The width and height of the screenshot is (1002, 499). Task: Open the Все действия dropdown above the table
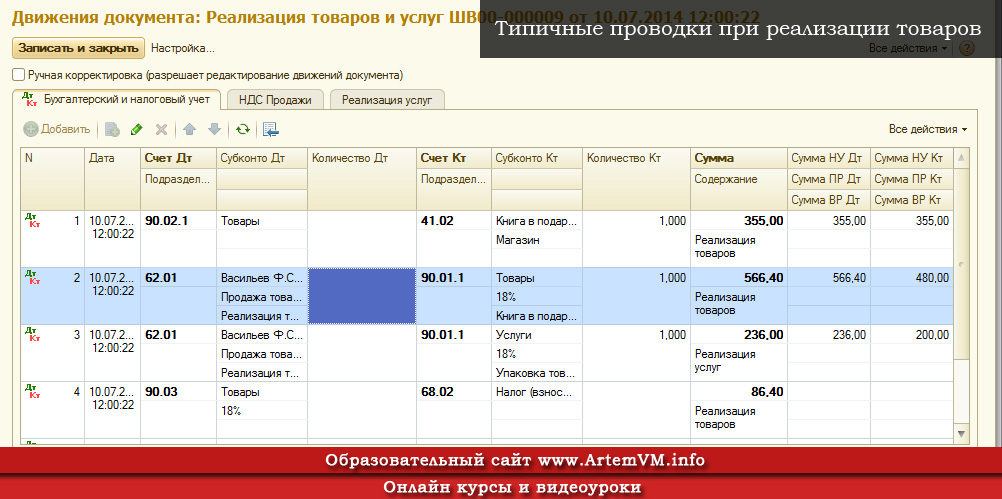pos(927,130)
